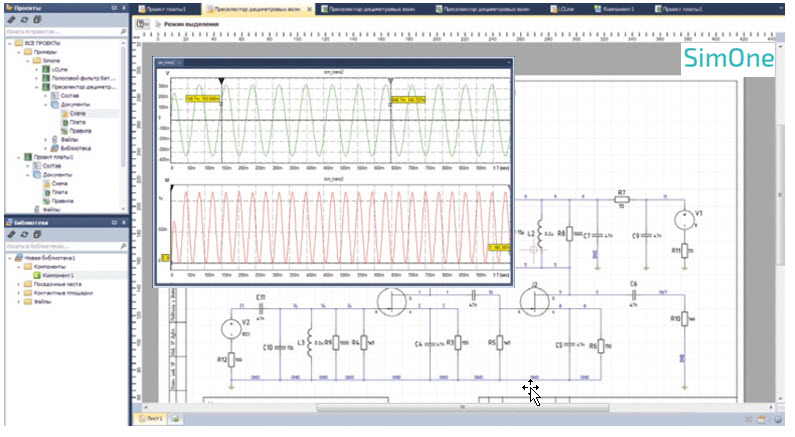Switch to the LCLine tab
The image size is (795, 437).
(x=566, y=7)
